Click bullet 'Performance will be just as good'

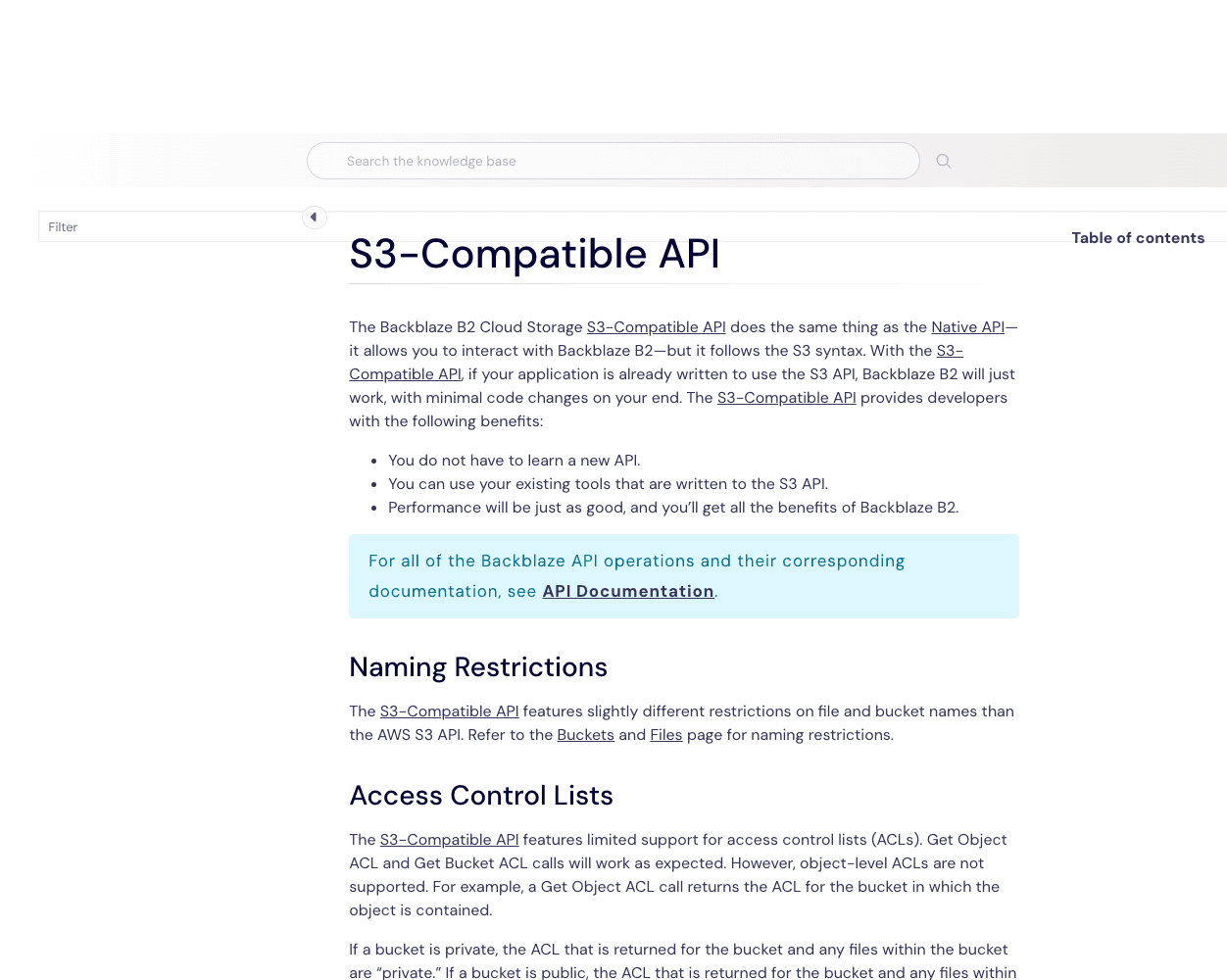pyautogui.click(x=673, y=508)
